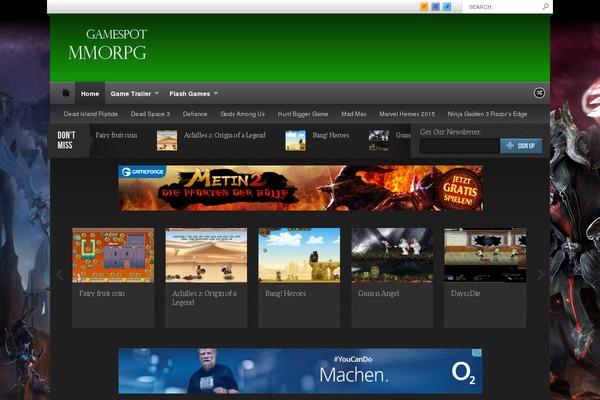
Task: Open Days2Die carousel thumbnail
Action: [485, 255]
